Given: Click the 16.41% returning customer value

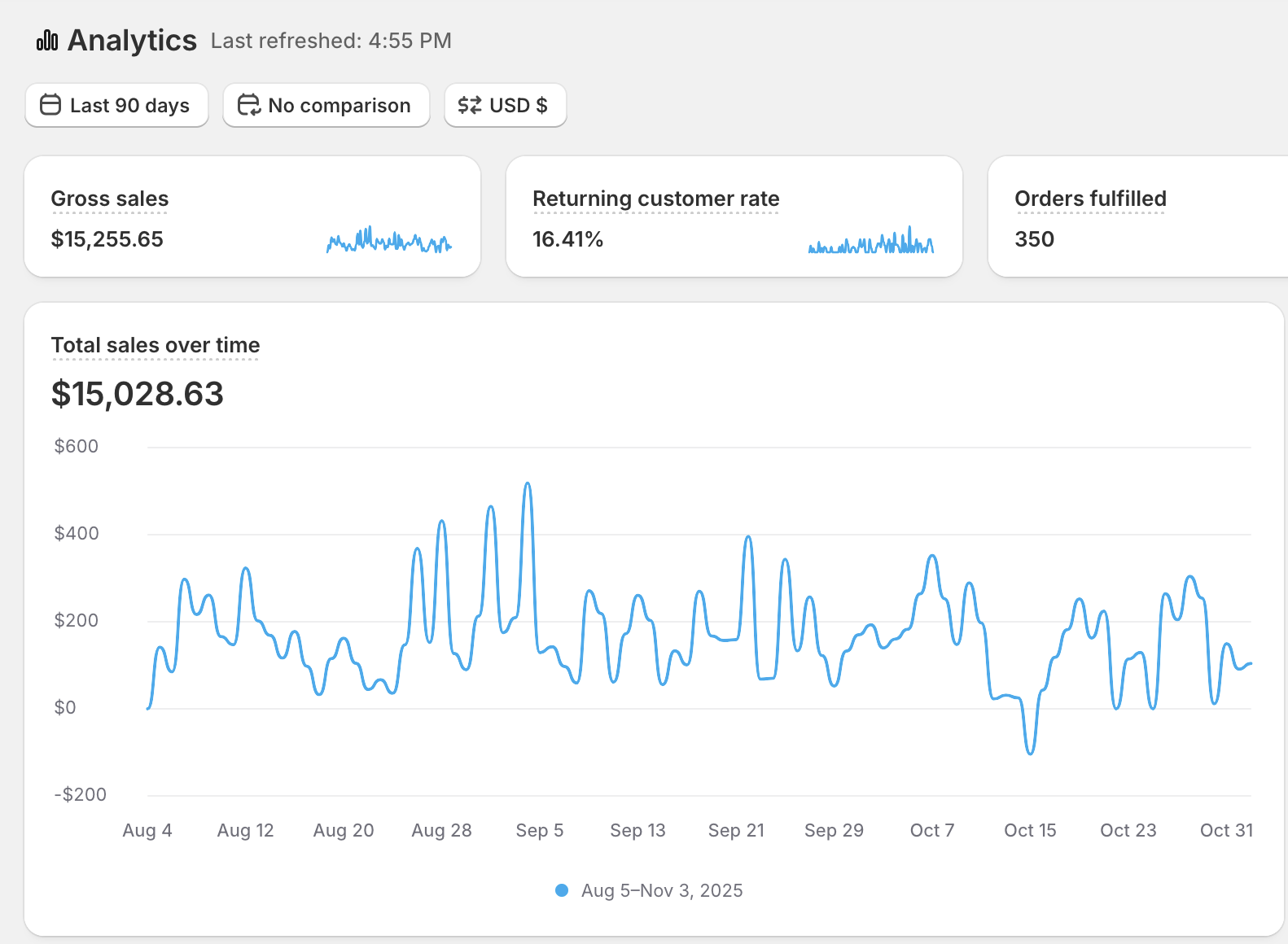Looking at the screenshot, I should click(567, 239).
